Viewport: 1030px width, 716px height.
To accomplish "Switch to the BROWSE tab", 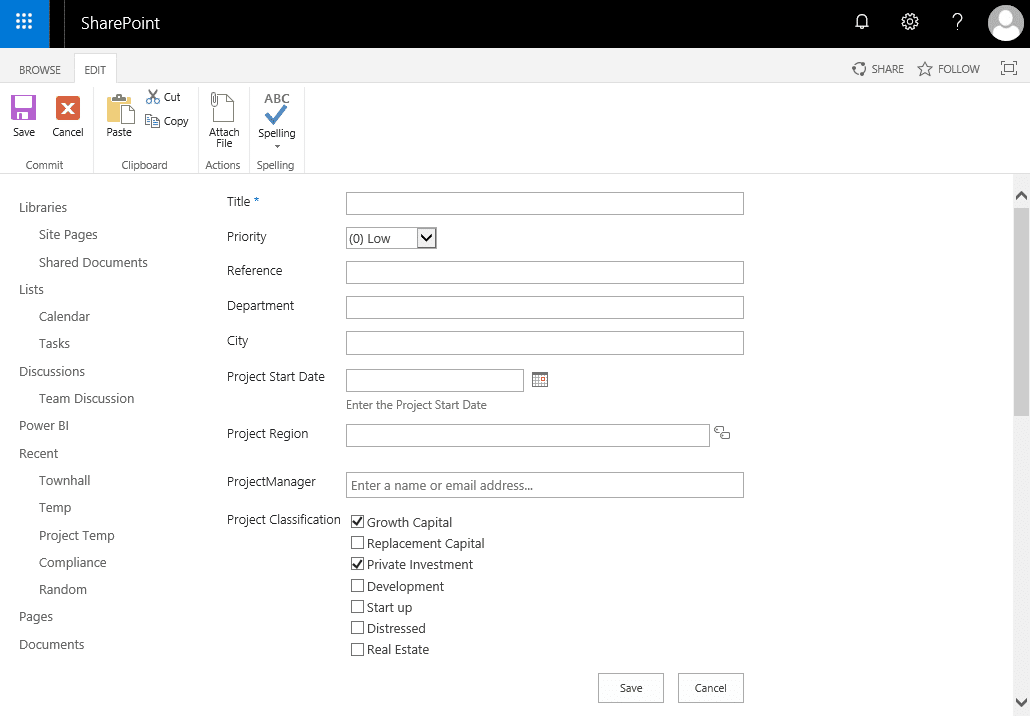I will (39, 69).
